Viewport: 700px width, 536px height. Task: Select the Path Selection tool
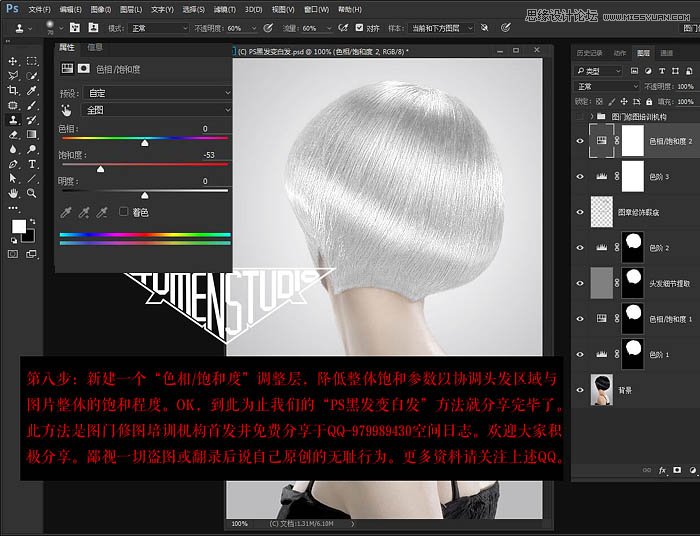13,179
